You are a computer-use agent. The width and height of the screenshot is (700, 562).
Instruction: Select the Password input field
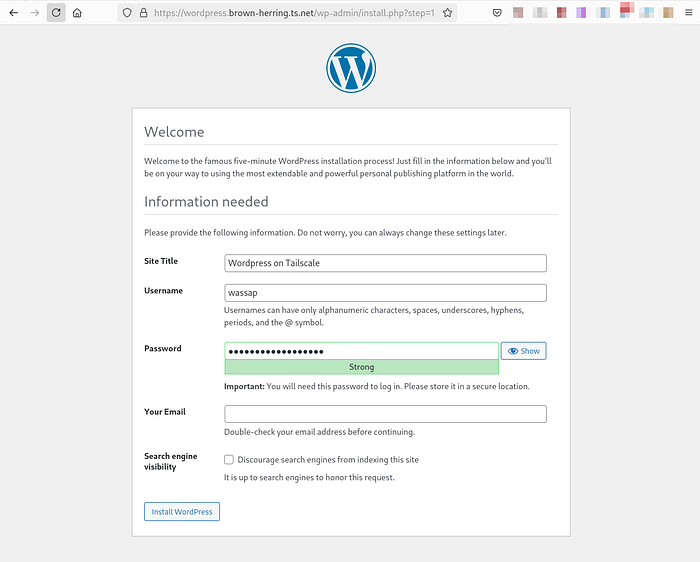click(x=362, y=351)
